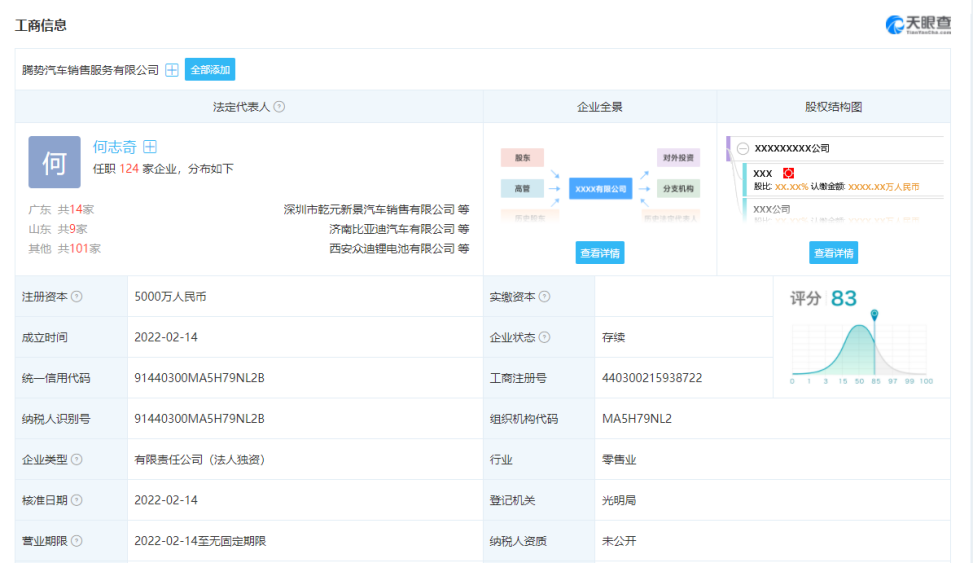Click the plus icon beside 何志奇
This screenshot has height=563, width=974.
(x=150, y=147)
